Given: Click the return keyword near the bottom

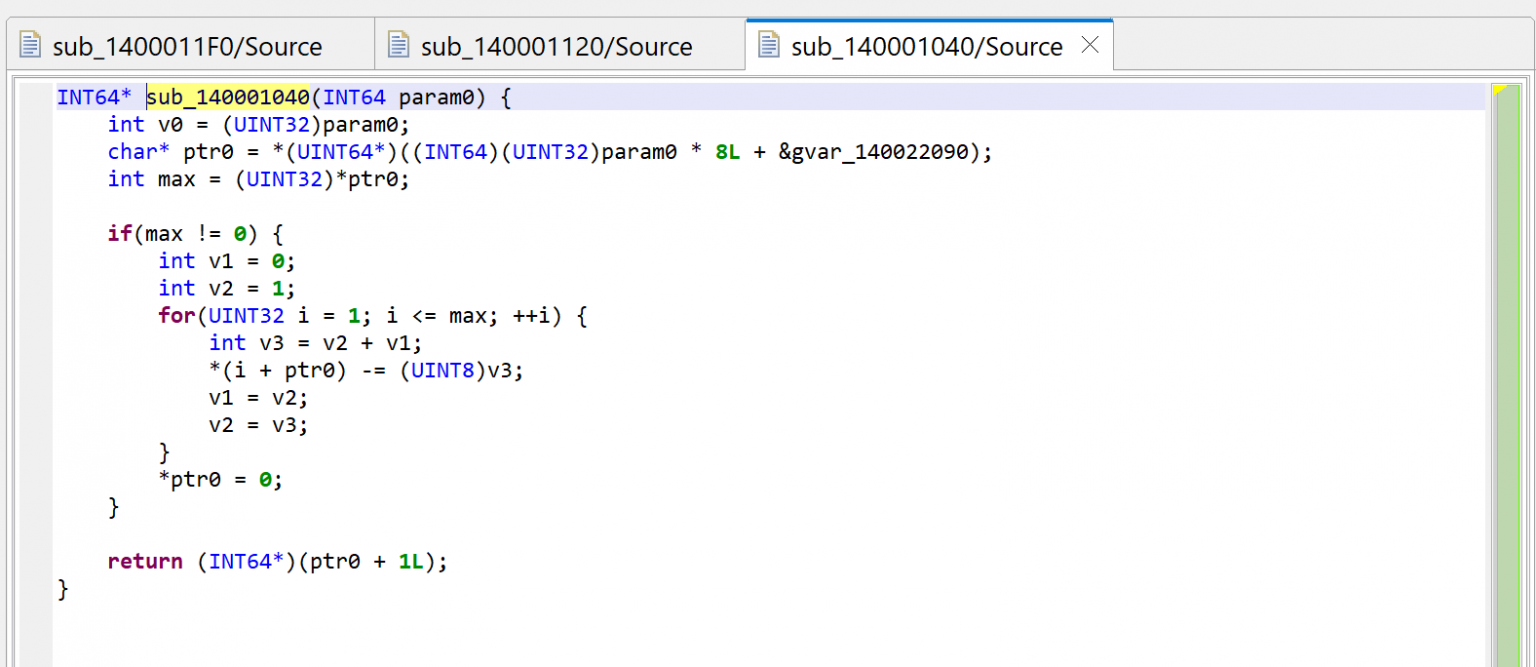Looking at the screenshot, I should click(144, 561).
